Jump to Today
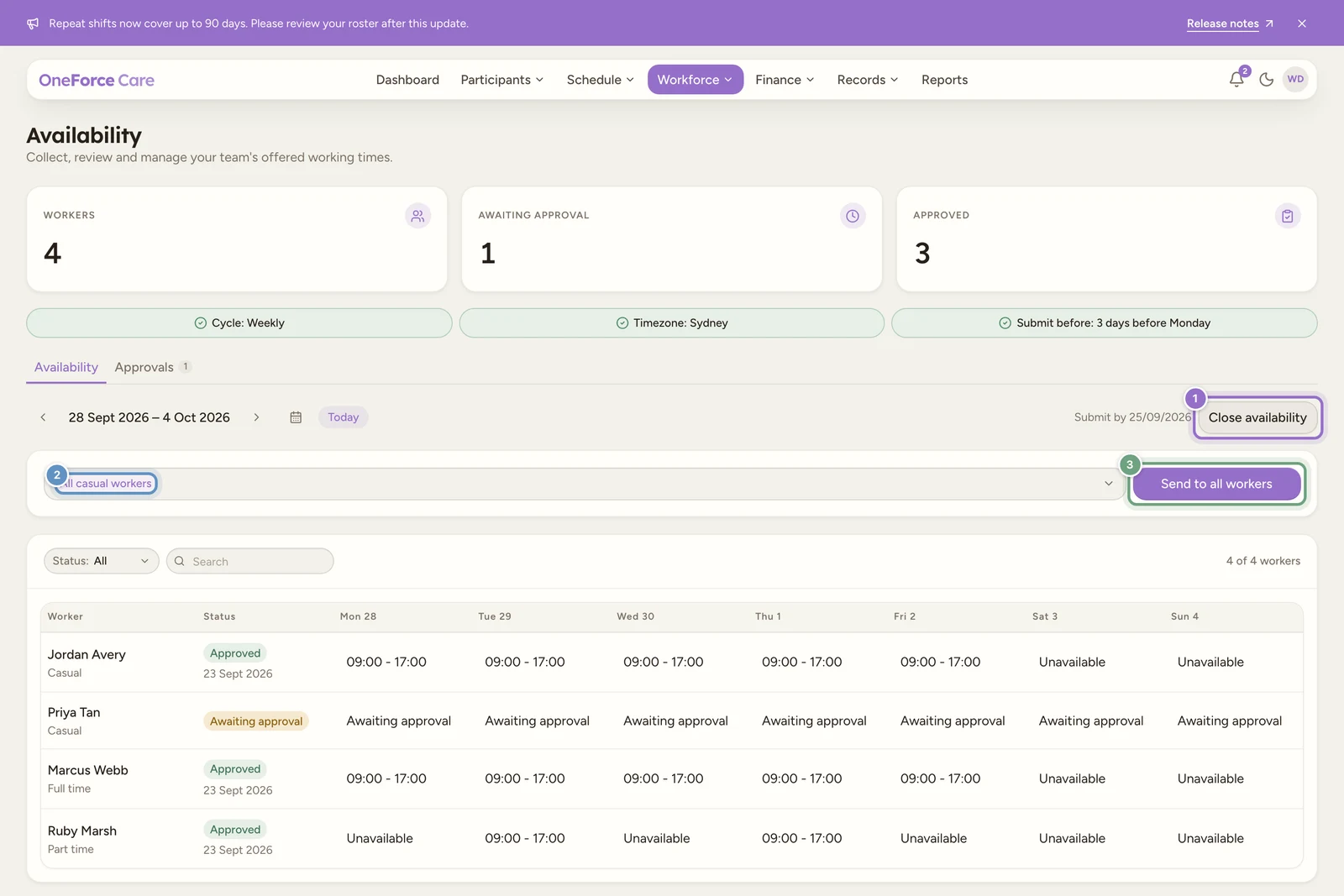Screen dimensions: 1344x896 click(x=343, y=417)
